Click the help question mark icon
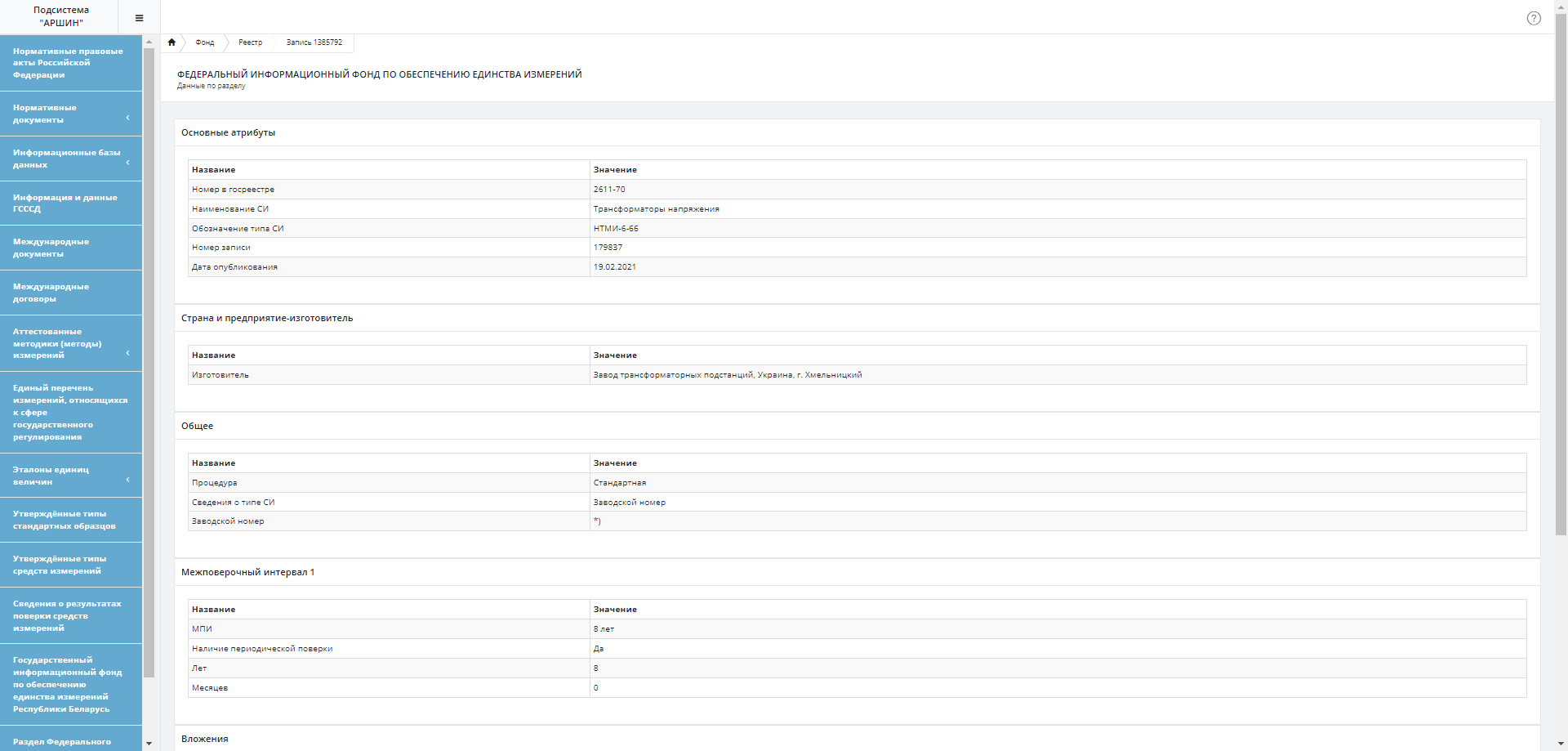Viewport: 1568px width, 751px height. click(1534, 18)
